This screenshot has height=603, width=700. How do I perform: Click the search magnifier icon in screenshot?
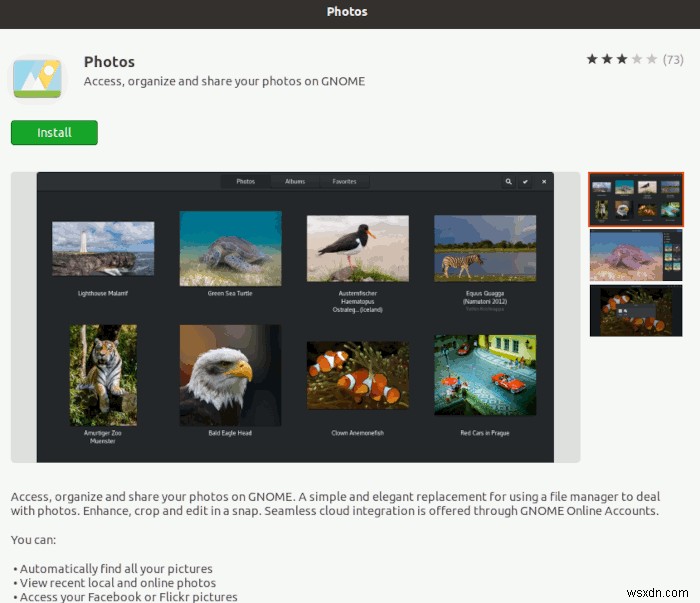coord(508,182)
